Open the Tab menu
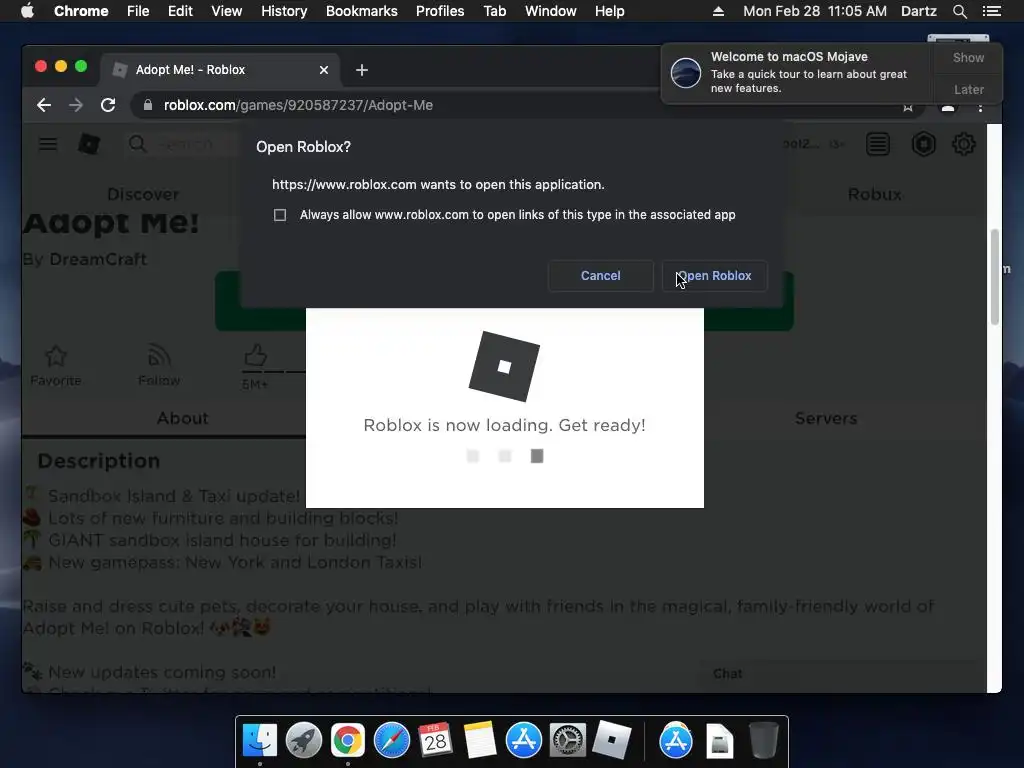The width and height of the screenshot is (1024, 768). [495, 11]
